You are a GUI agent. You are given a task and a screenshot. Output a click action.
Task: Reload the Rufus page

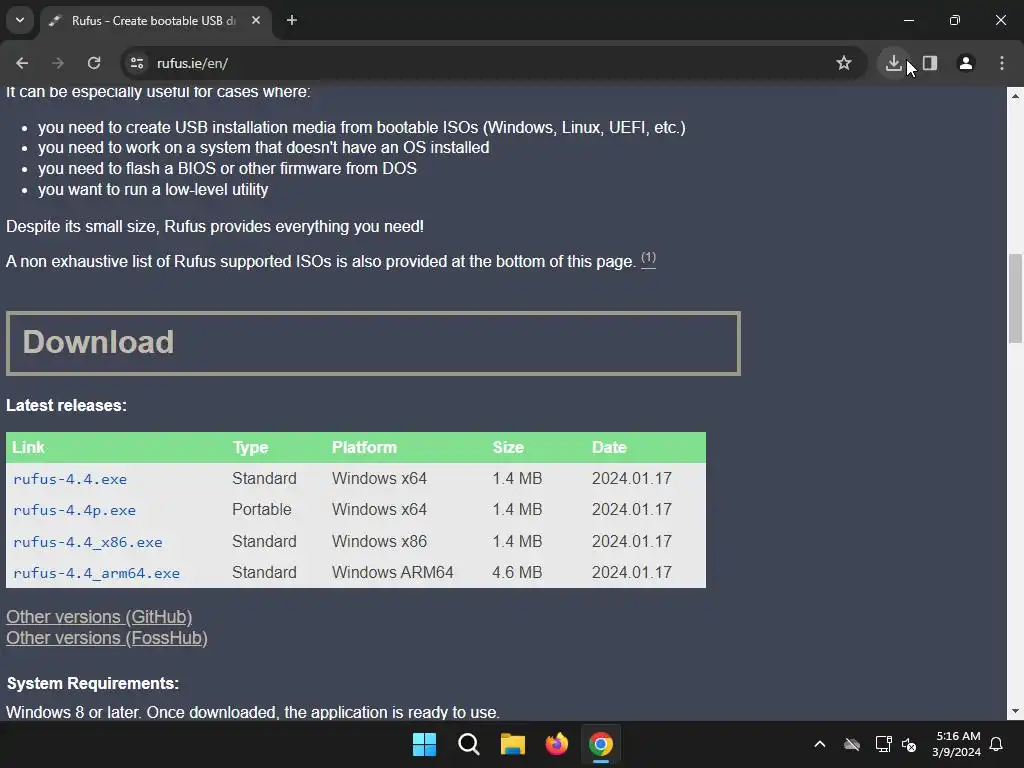click(94, 63)
